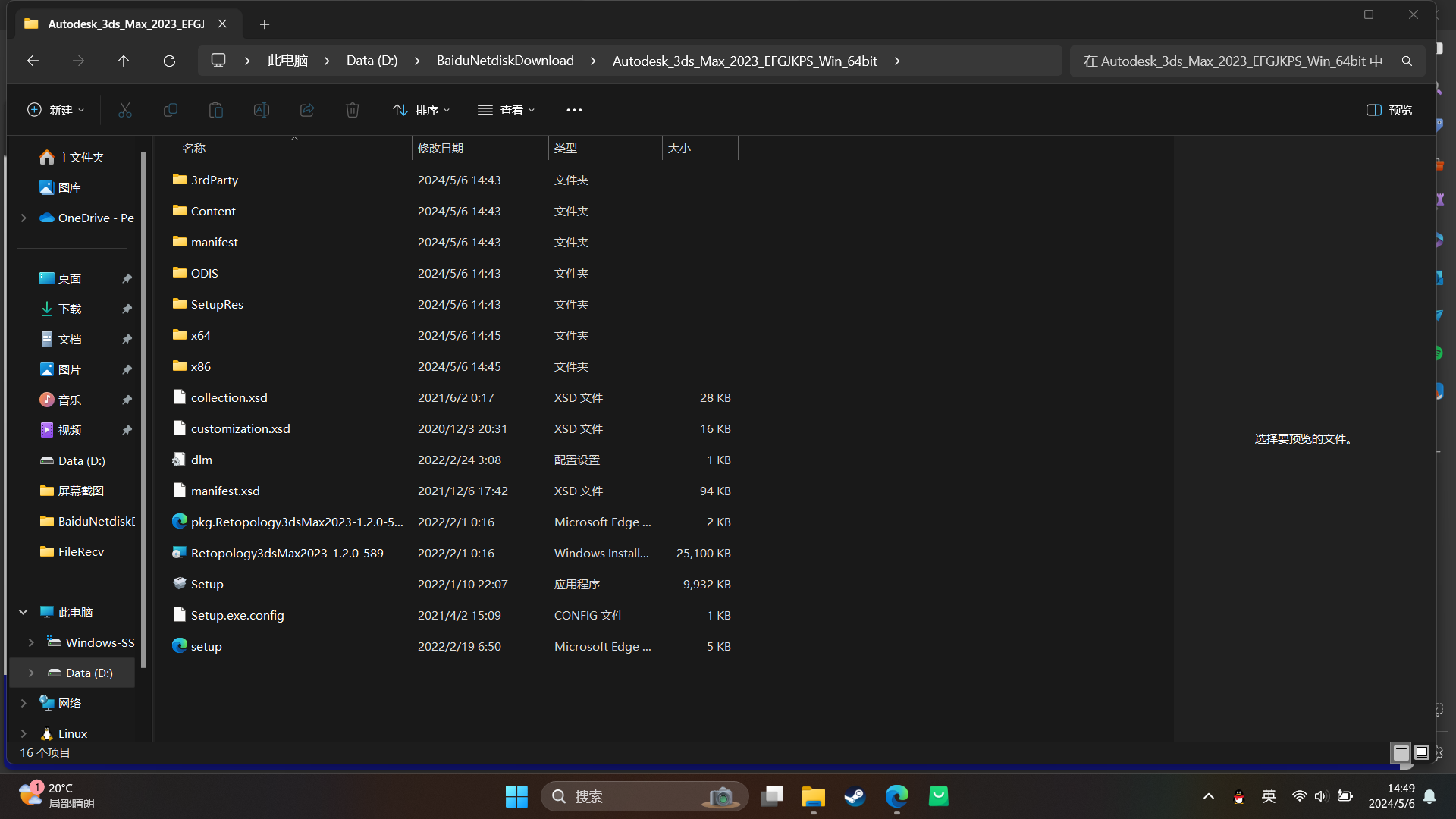This screenshot has height=819, width=1456.
Task: Click Data (D:) breadcrumb segment
Action: (372, 61)
